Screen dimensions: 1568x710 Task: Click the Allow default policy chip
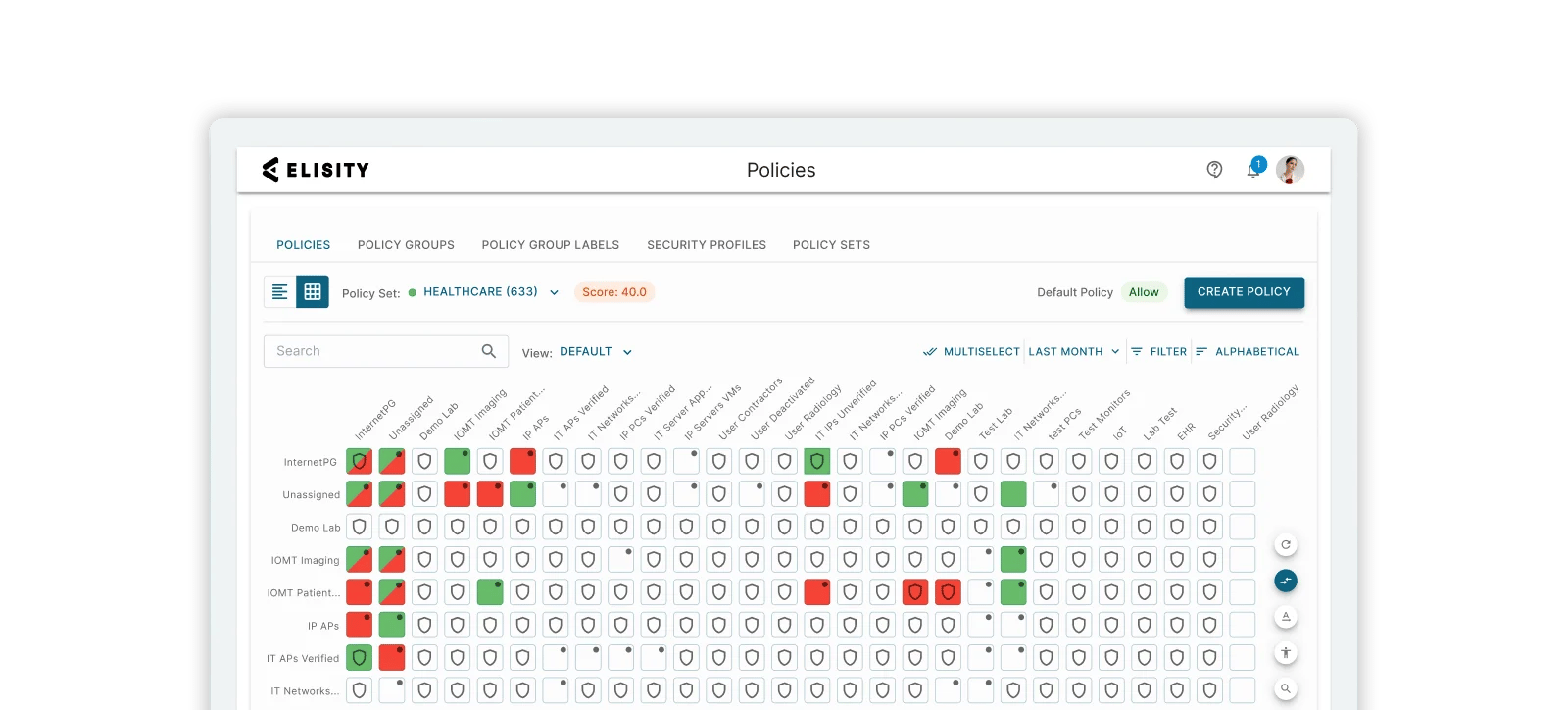coord(1144,292)
